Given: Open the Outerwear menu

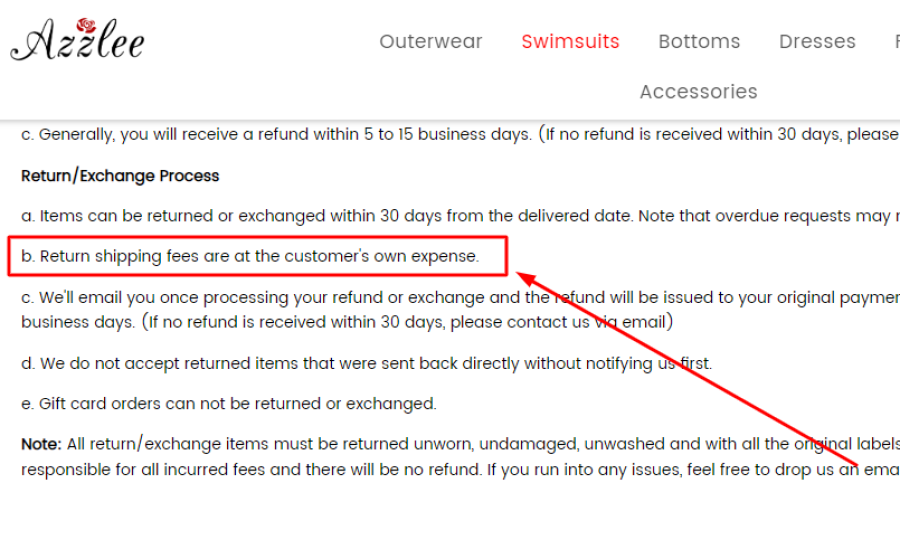Looking at the screenshot, I should [x=430, y=41].
